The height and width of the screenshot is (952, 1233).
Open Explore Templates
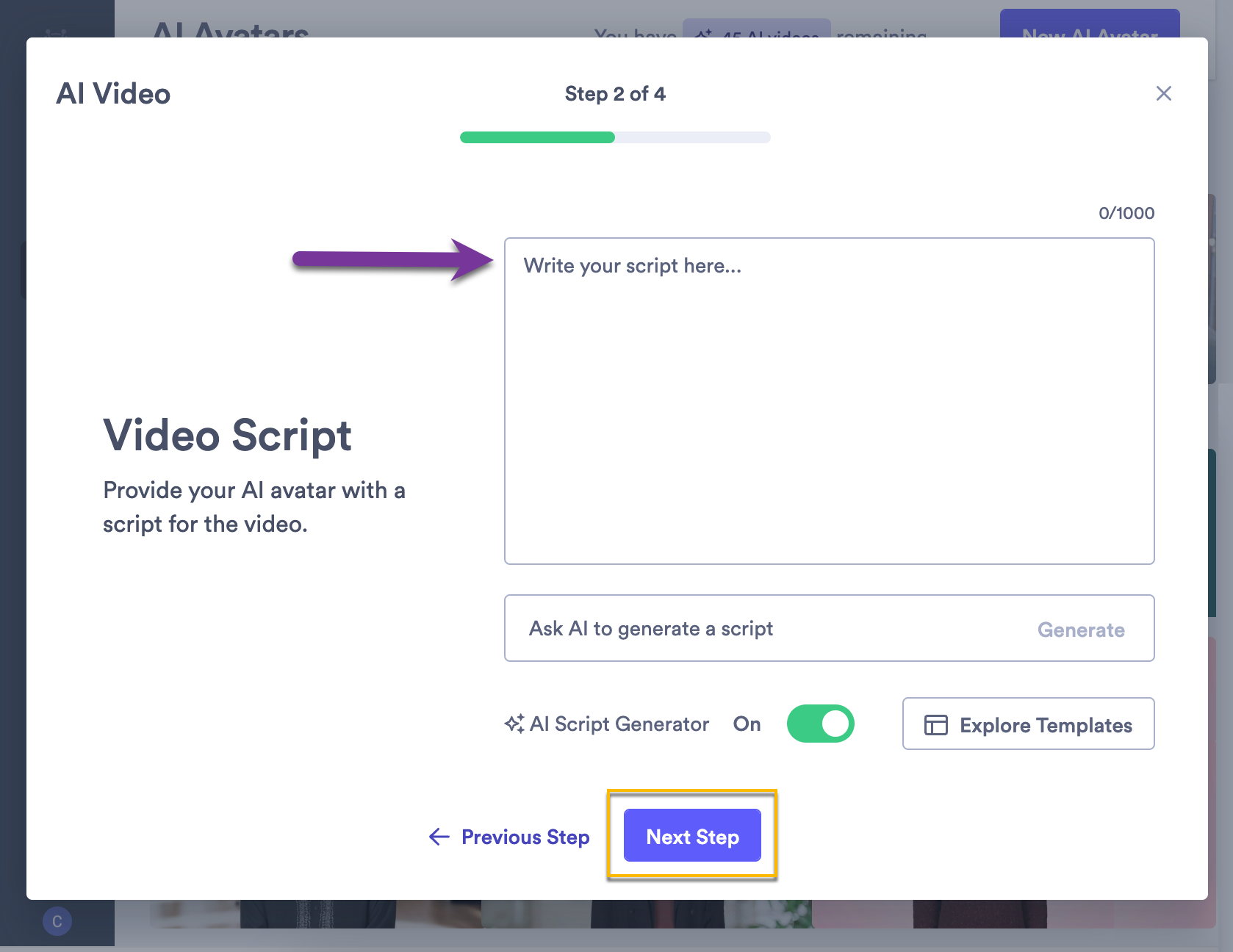pyautogui.click(x=1028, y=724)
